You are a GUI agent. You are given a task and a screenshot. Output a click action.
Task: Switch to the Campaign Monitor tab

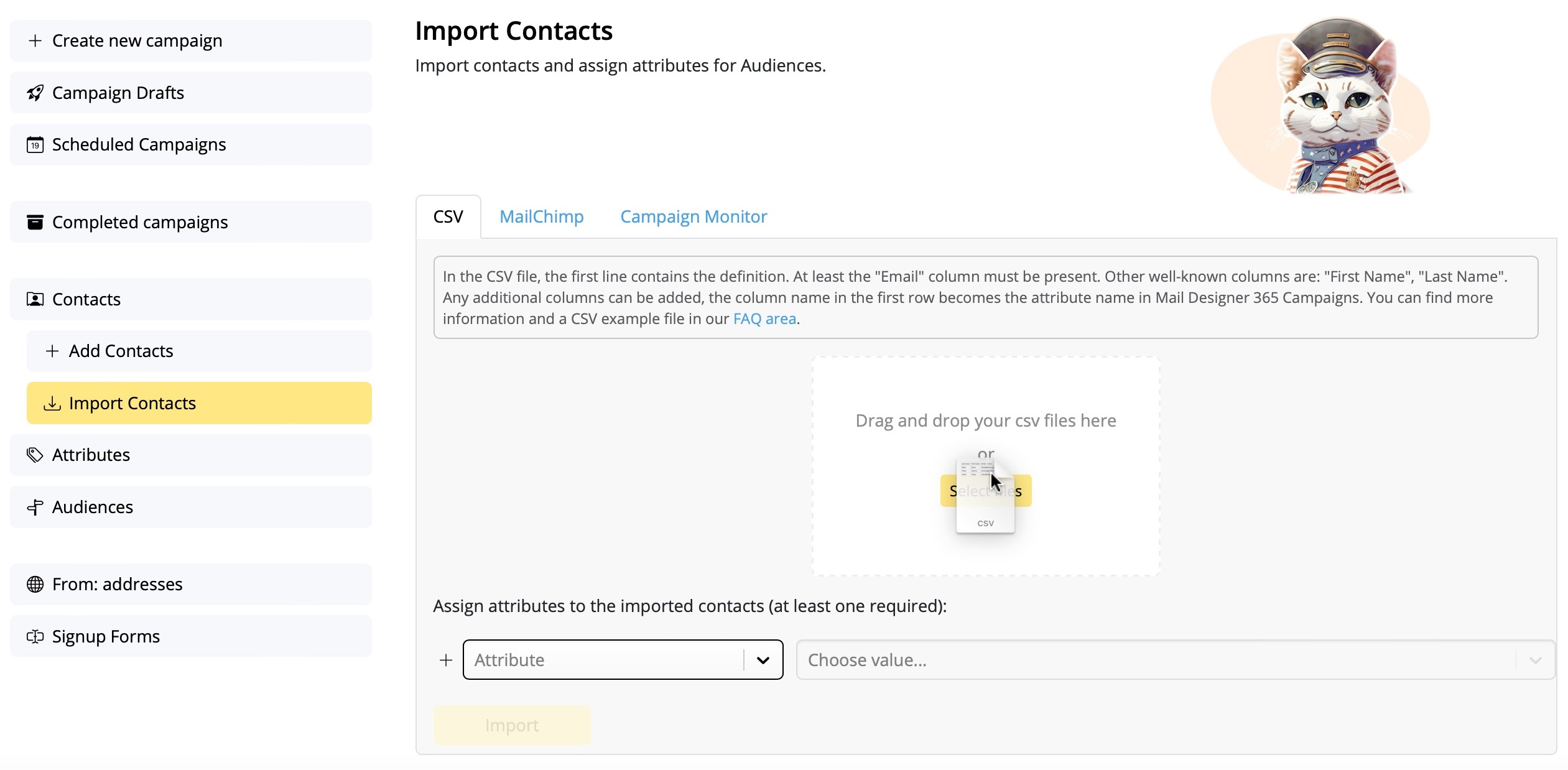693,216
